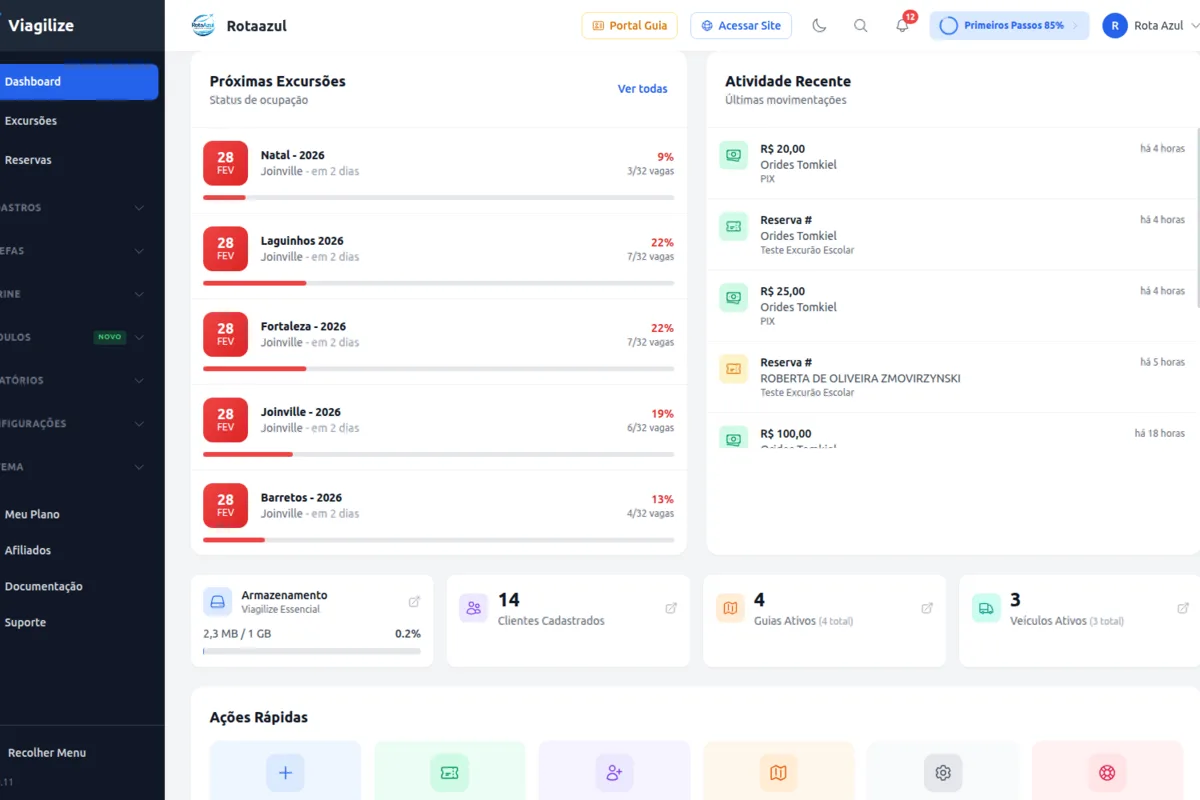Click Natal - 2026 occupancy progress bar
Viewport: 1200px width, 800px height.
point(438,197)
